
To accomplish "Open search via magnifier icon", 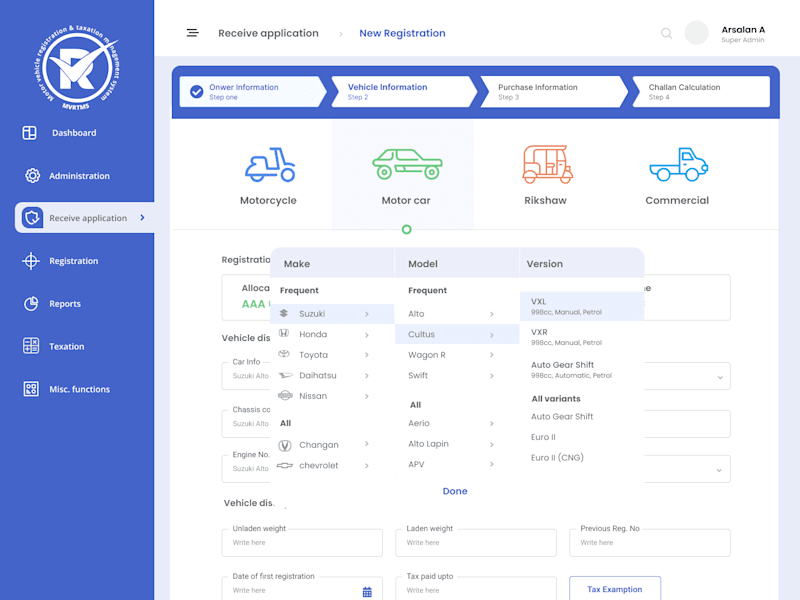I will coord(666,34).
